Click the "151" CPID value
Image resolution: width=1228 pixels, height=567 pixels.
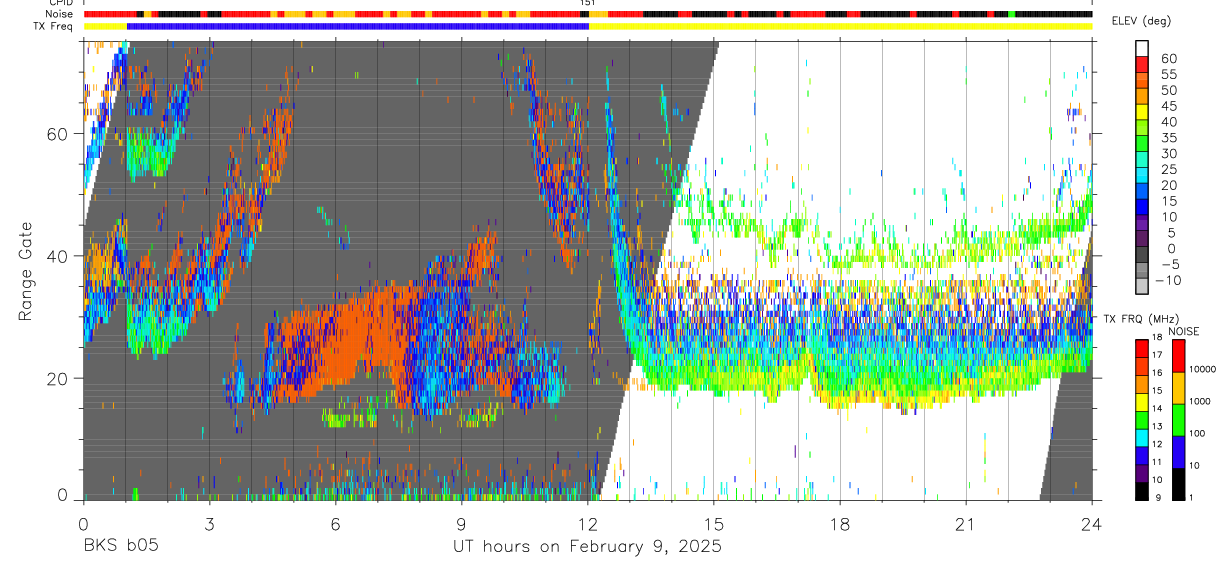588,3
